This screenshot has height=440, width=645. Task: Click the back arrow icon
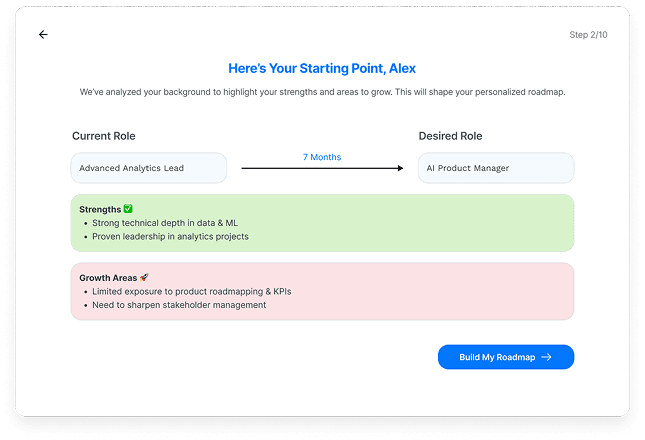43,35
